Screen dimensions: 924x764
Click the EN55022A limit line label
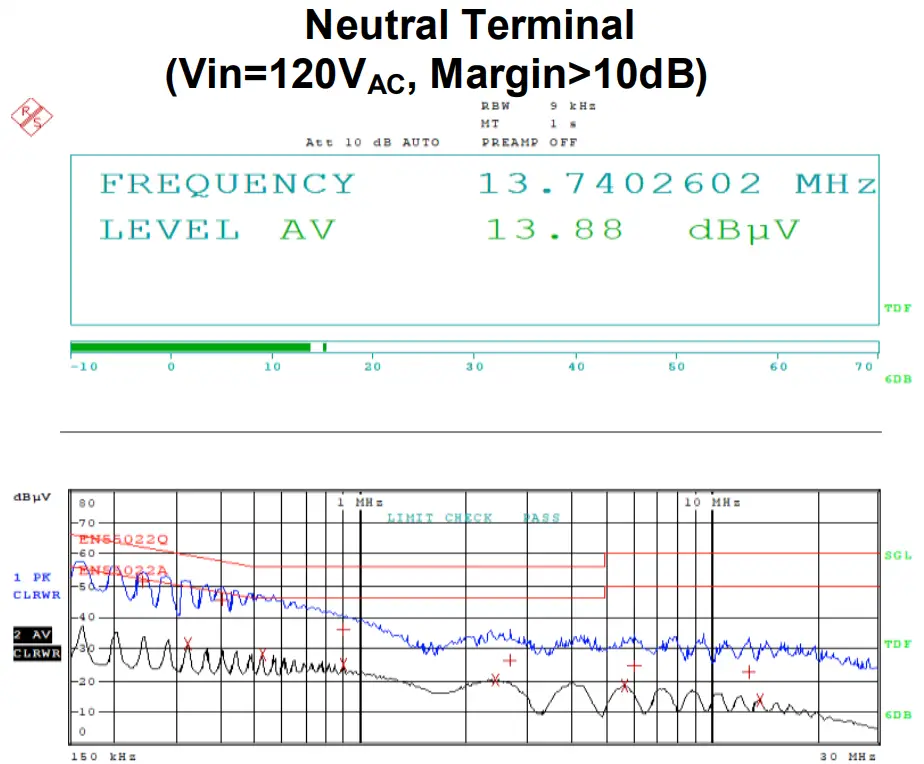click(x=123, y=570)
